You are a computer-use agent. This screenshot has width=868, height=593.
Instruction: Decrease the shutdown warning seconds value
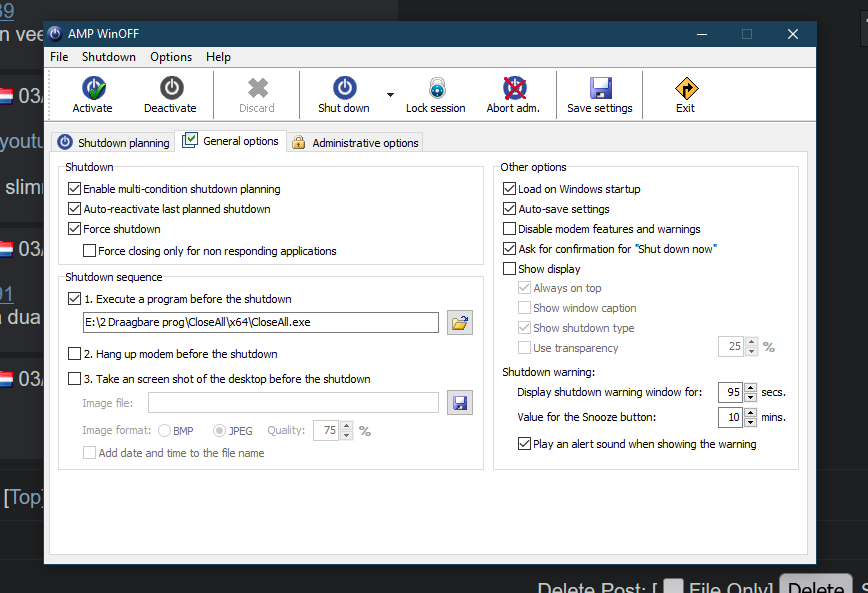tap(751, 397)
